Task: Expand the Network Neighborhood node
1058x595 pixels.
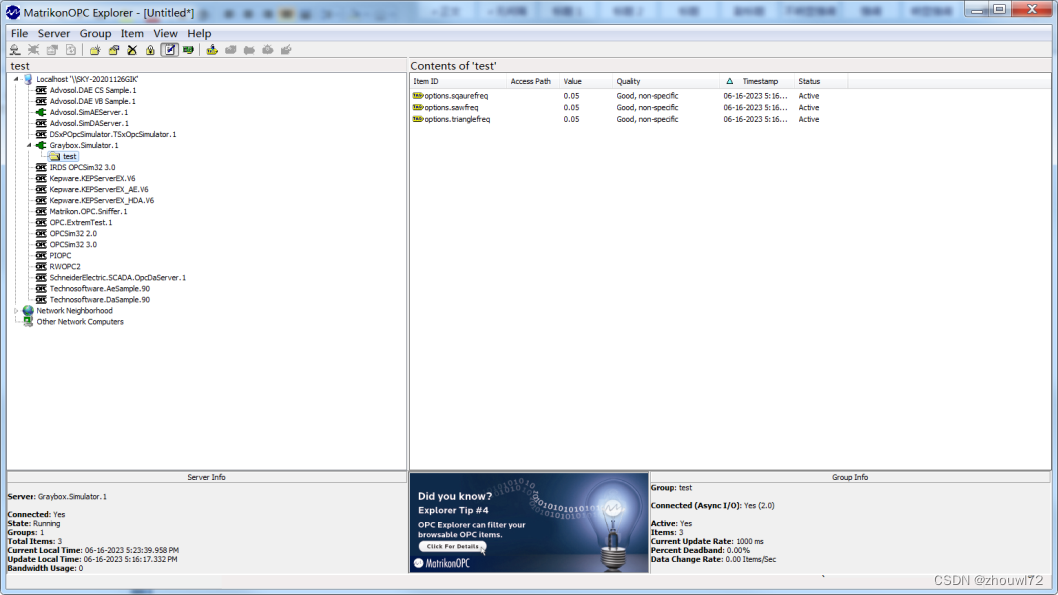Action: pos(18,310)
